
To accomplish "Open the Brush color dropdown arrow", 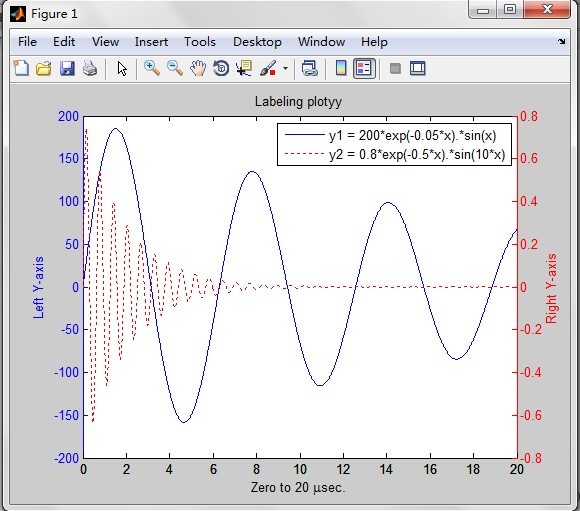I will pos(285,68).
